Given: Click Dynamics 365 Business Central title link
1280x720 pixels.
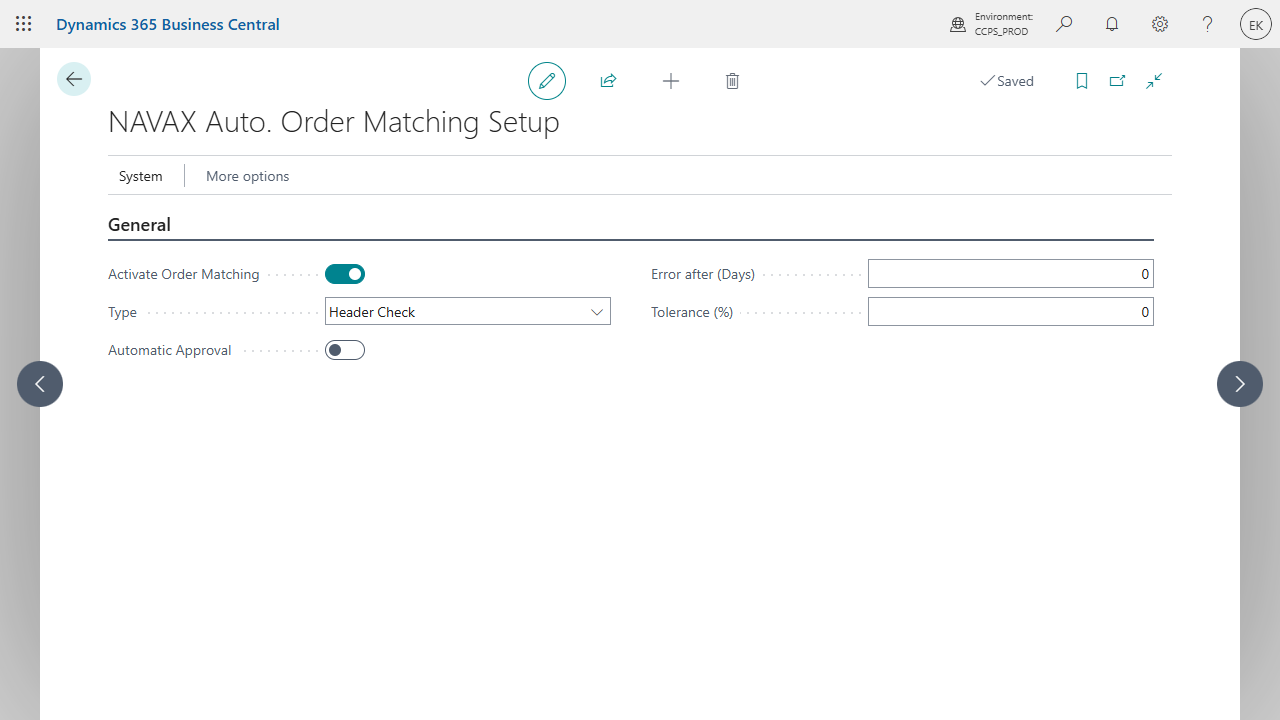Looking at the screenshot, I should click(x=168, y=24).
